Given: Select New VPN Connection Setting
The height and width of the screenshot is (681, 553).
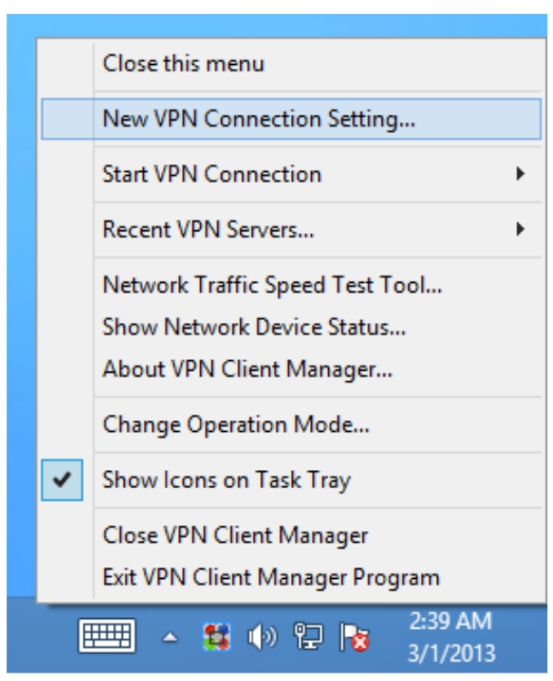Looking at the screenshot, I should point(291,119).
